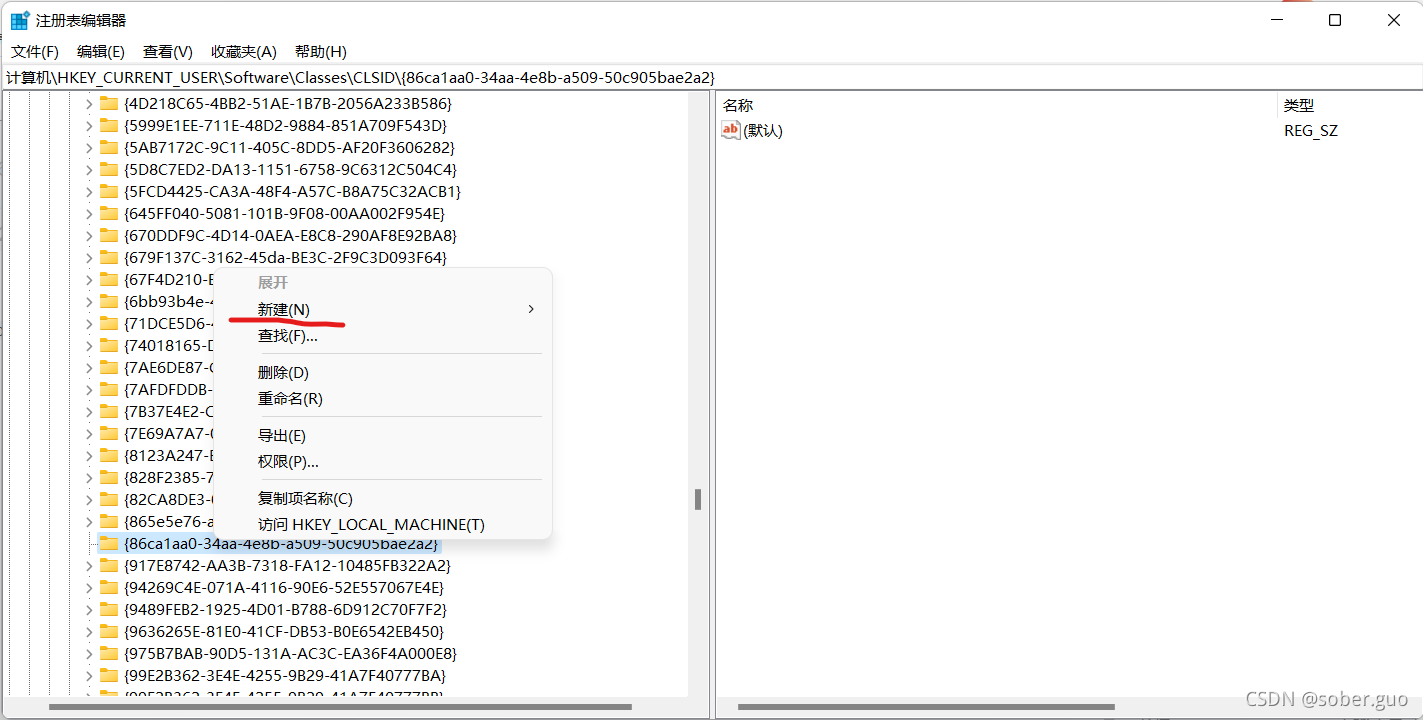Click the tree pane vertical scrollbar thumb

698,499
